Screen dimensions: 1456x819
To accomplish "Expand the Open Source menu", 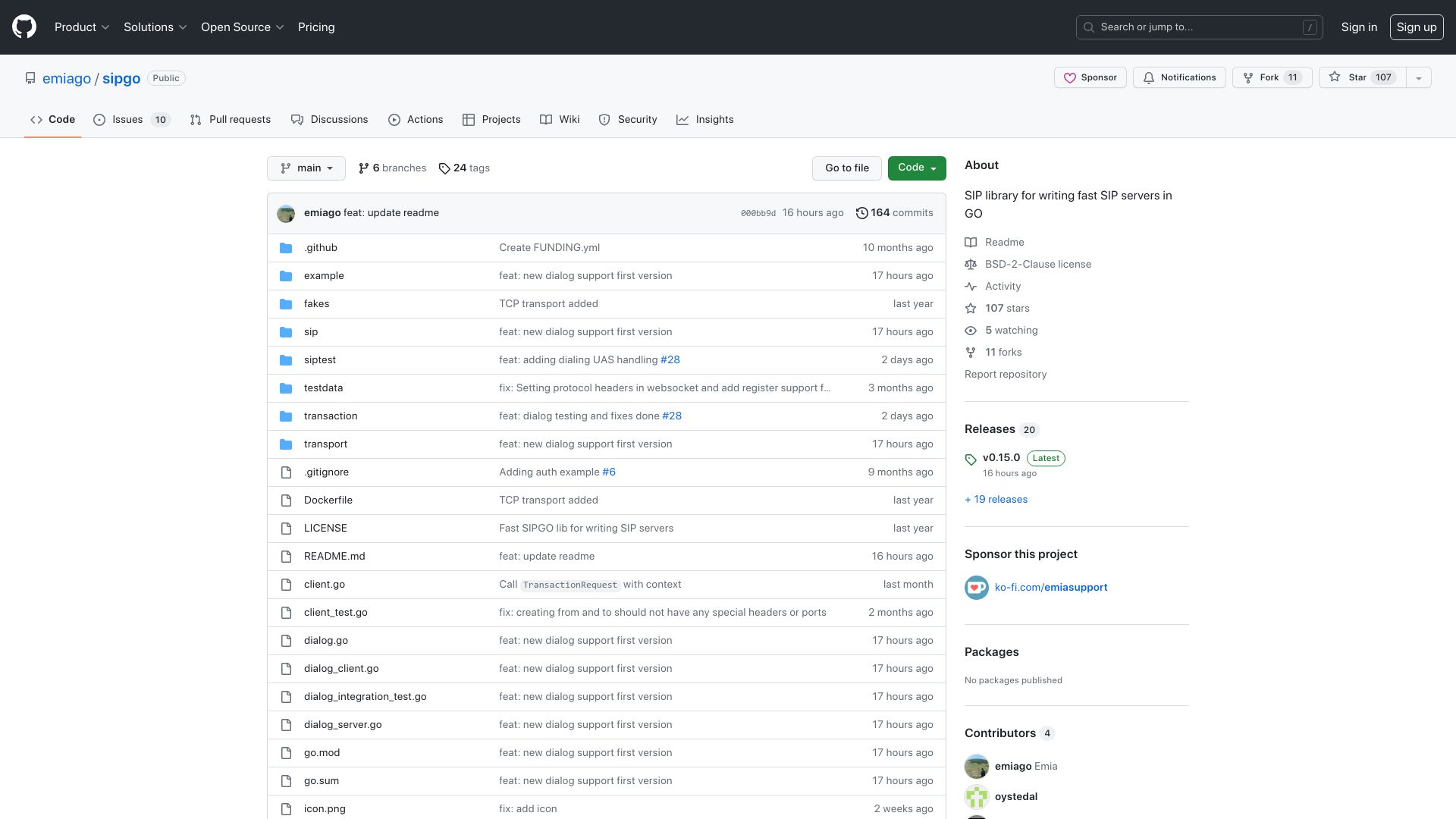I will pyautogui.click(x=243, y=27).
